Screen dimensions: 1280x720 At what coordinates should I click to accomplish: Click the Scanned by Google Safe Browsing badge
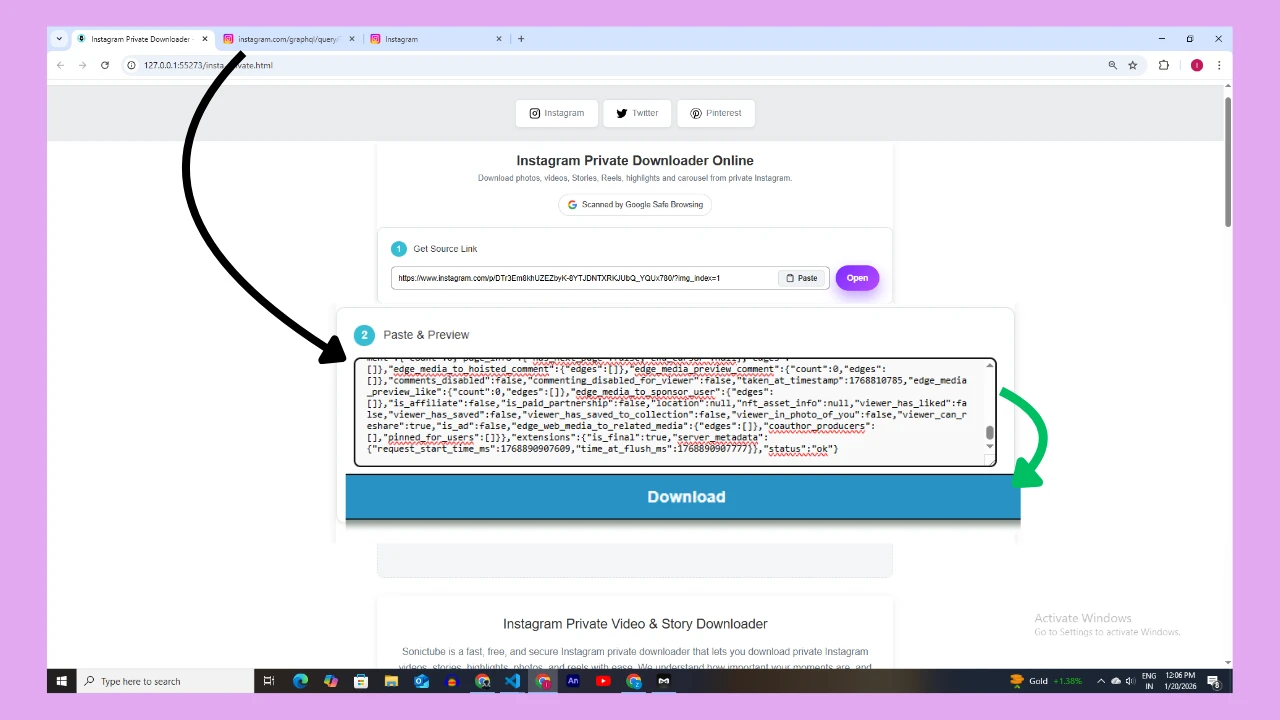click(x=635, y=204)
